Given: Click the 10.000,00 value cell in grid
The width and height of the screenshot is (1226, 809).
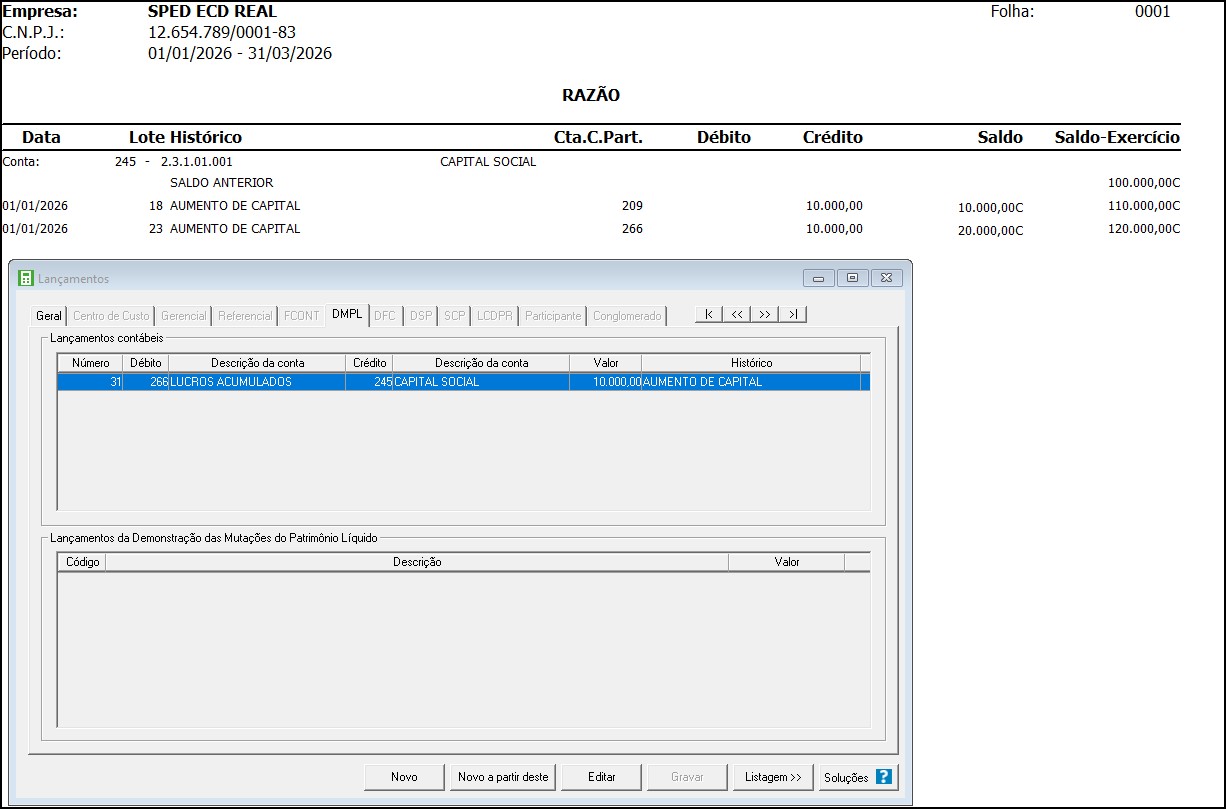Looking at the screenshot, I should tap(605, 382).
